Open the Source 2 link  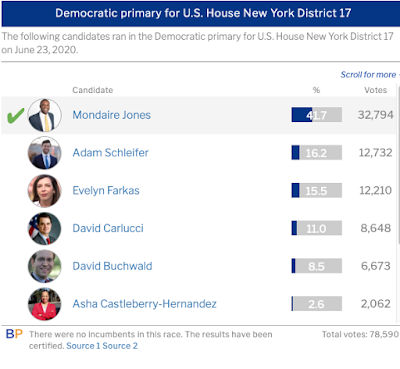(120, 346)
